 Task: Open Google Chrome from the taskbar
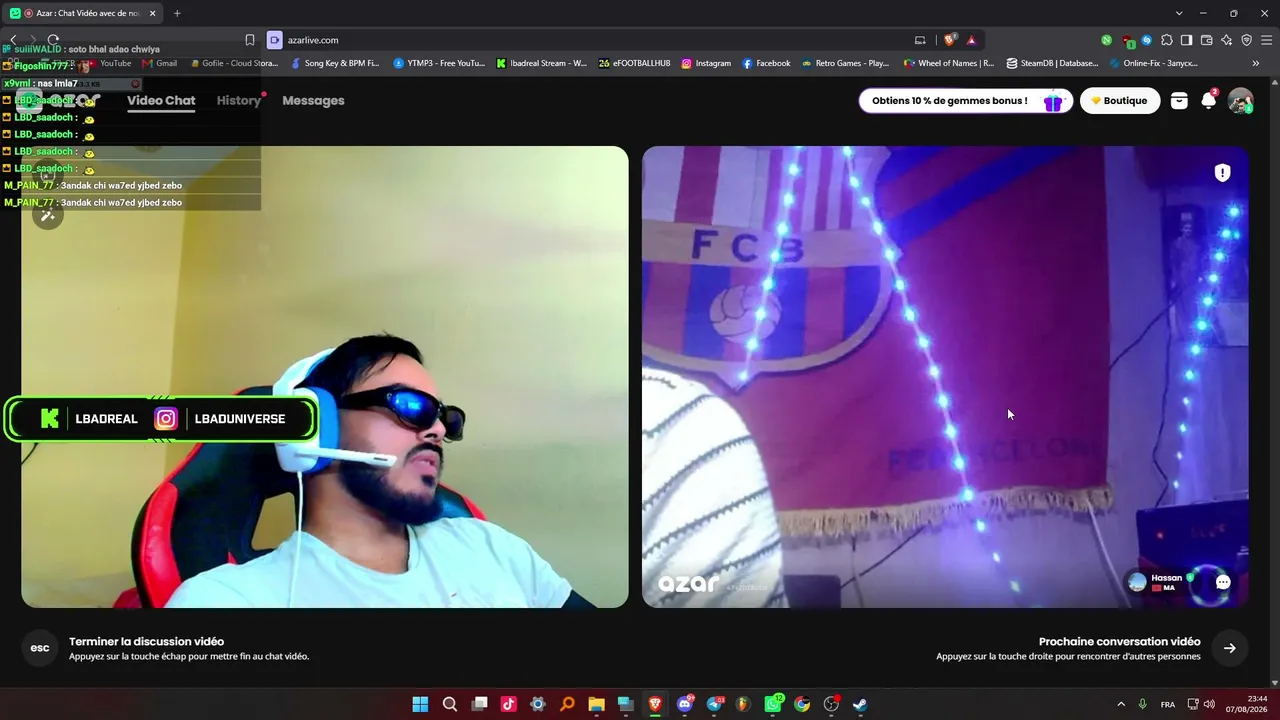(802, 704)
